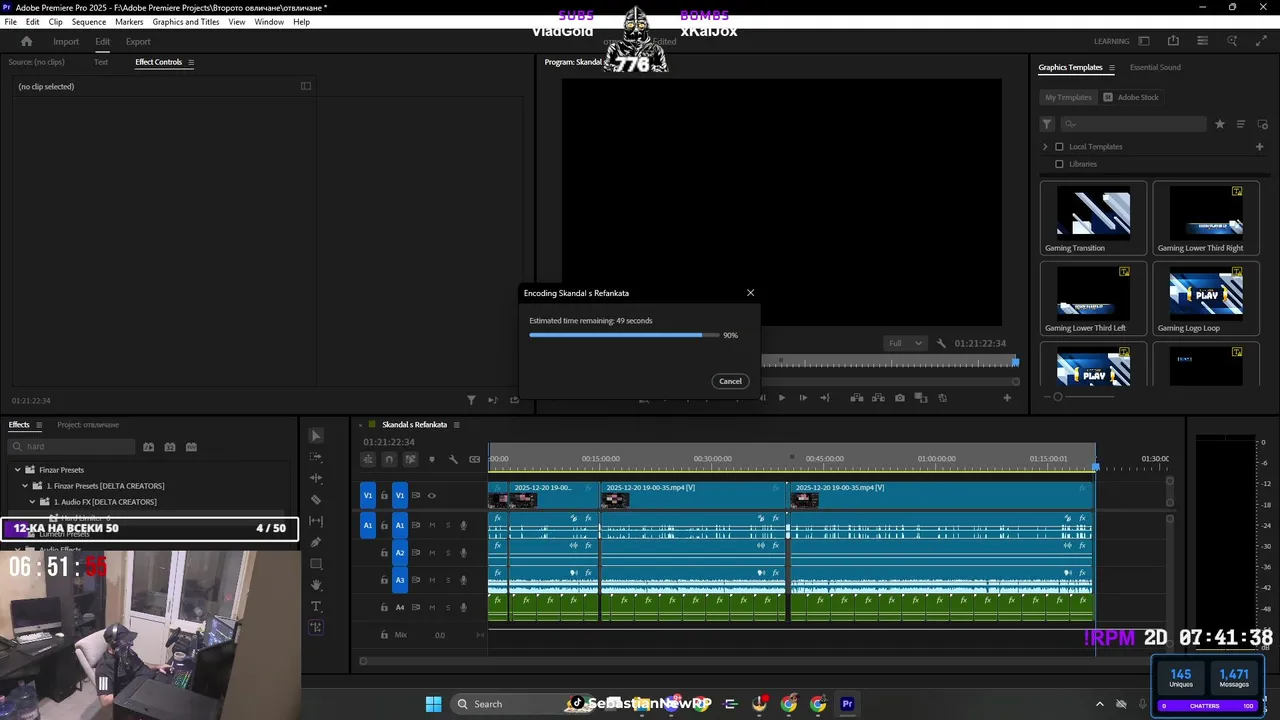Select the Slip tool

[316, 521]
